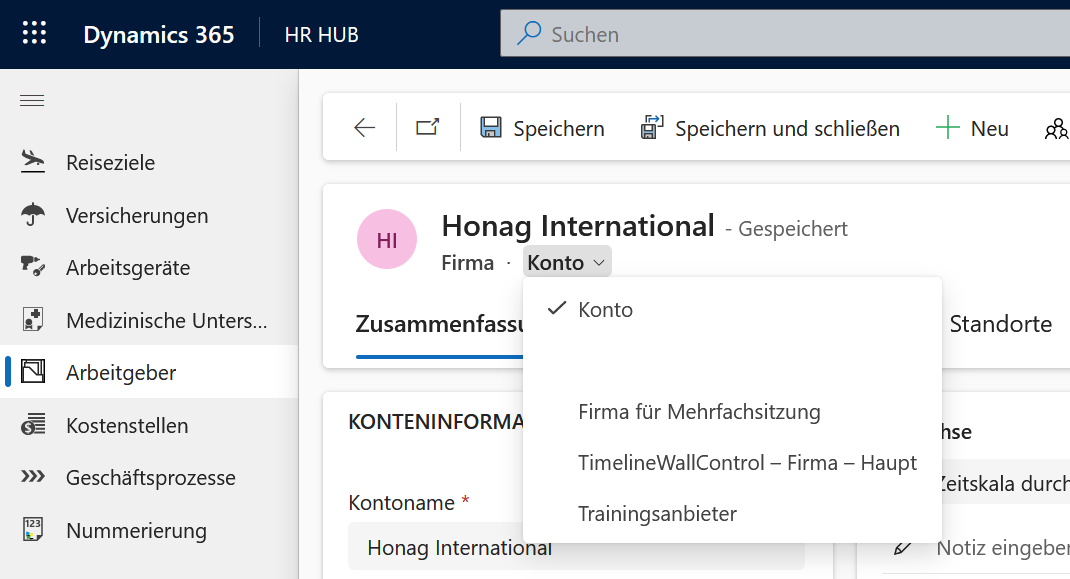Screen dimensions: 1070x579
Task: Click the Kostenstellen icon in sidebar
Action: [33, 425]
